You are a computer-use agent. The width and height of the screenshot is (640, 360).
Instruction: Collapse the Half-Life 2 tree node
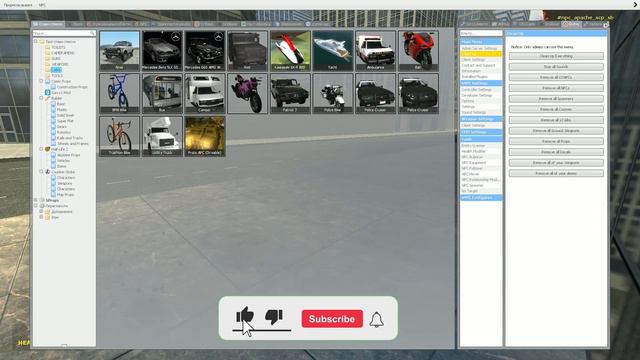(41, 149)
